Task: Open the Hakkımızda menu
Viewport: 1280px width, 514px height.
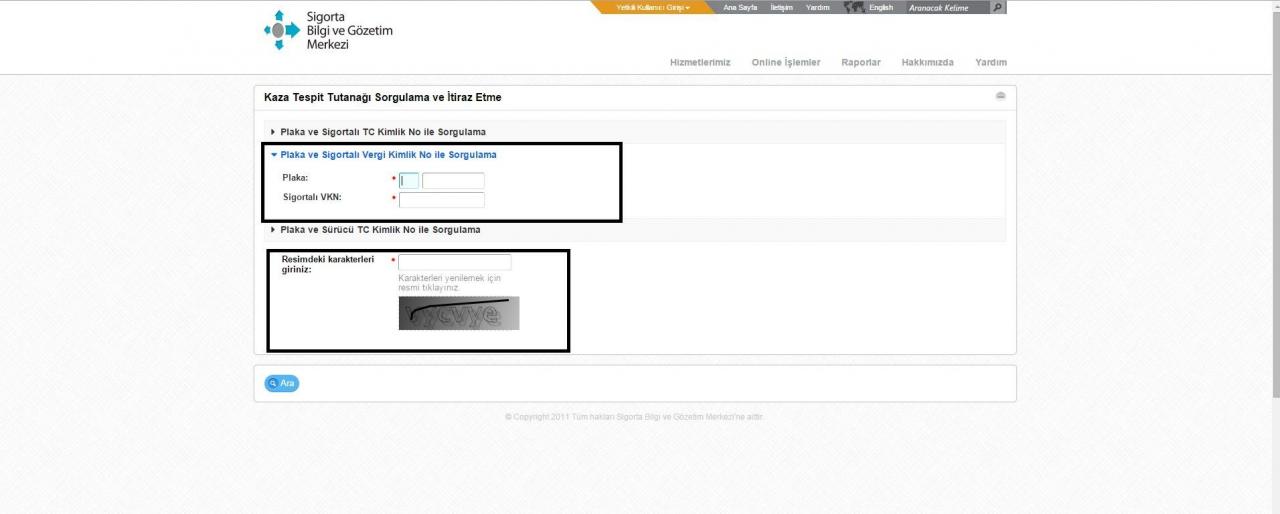Action: click(927, 62)
